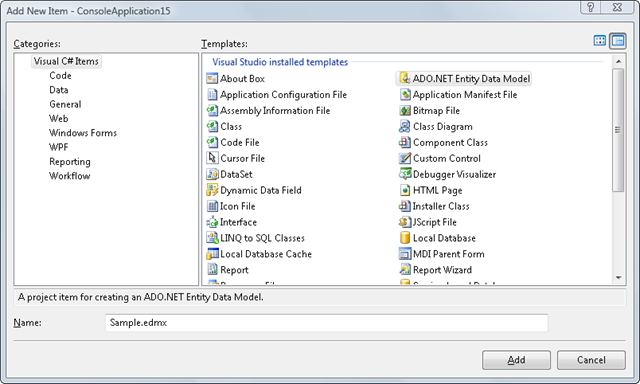Image resolution: width=640 pixels, height=384 pixels.
Task: Select the 'Application Configuration File' label
Action: pos(283,95)
